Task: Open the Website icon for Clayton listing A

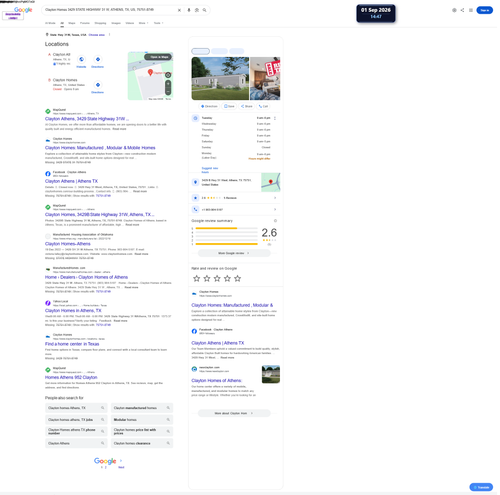Action: pos(81,59)
